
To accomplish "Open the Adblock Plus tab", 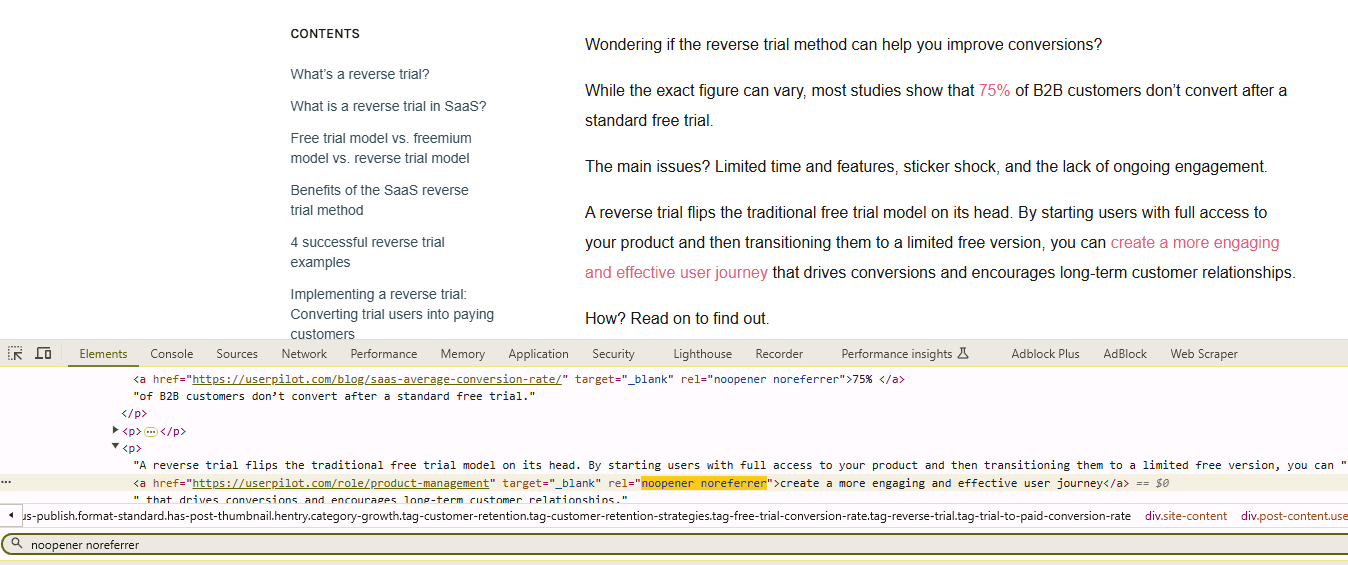I will click(x=1045, y=354).
